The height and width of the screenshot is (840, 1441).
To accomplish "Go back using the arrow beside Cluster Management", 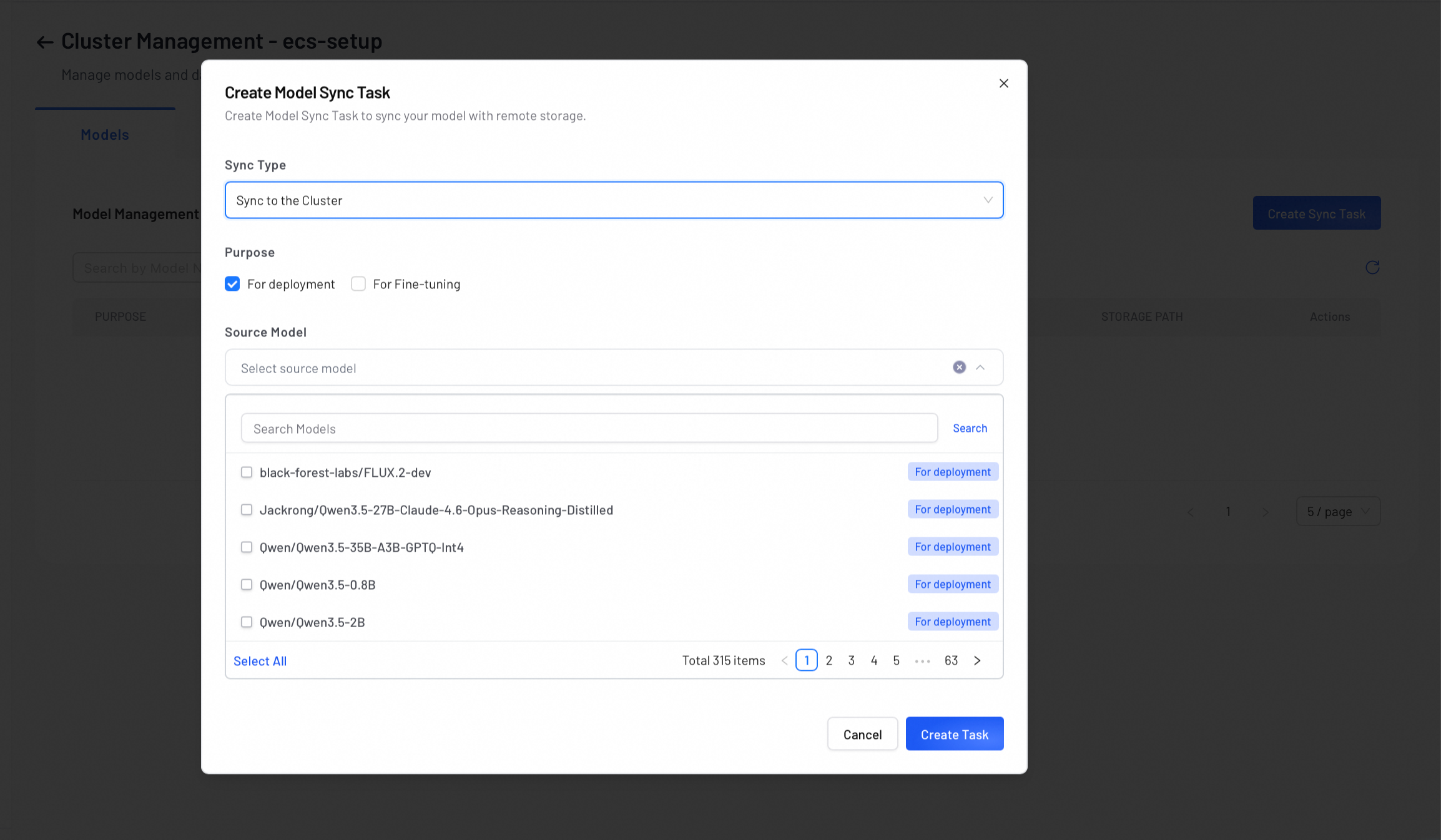I will click(44, 42).
